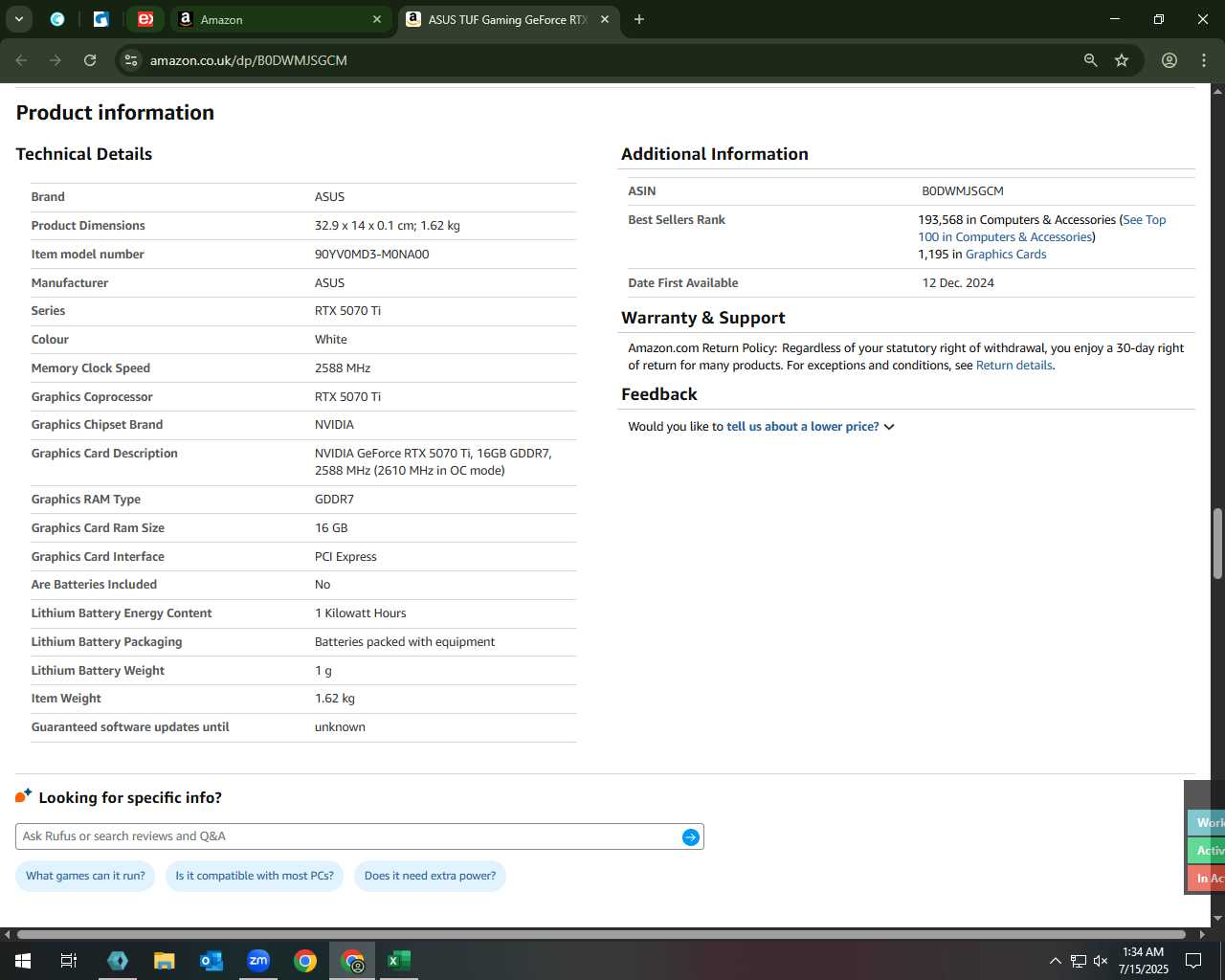Open Google Chrome from the taskbar
Image resolution: width=1225 pixels, height=980 pixels.
point(305,960)
